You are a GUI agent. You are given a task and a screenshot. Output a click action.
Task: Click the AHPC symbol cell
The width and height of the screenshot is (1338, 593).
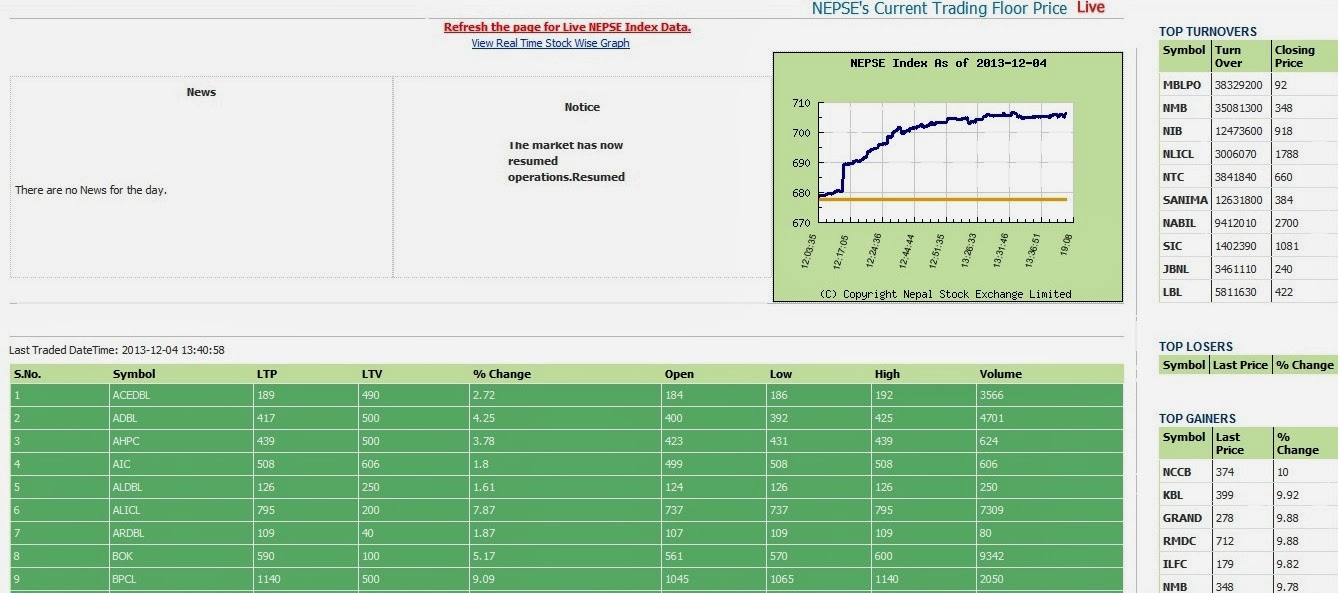[125, 441]
